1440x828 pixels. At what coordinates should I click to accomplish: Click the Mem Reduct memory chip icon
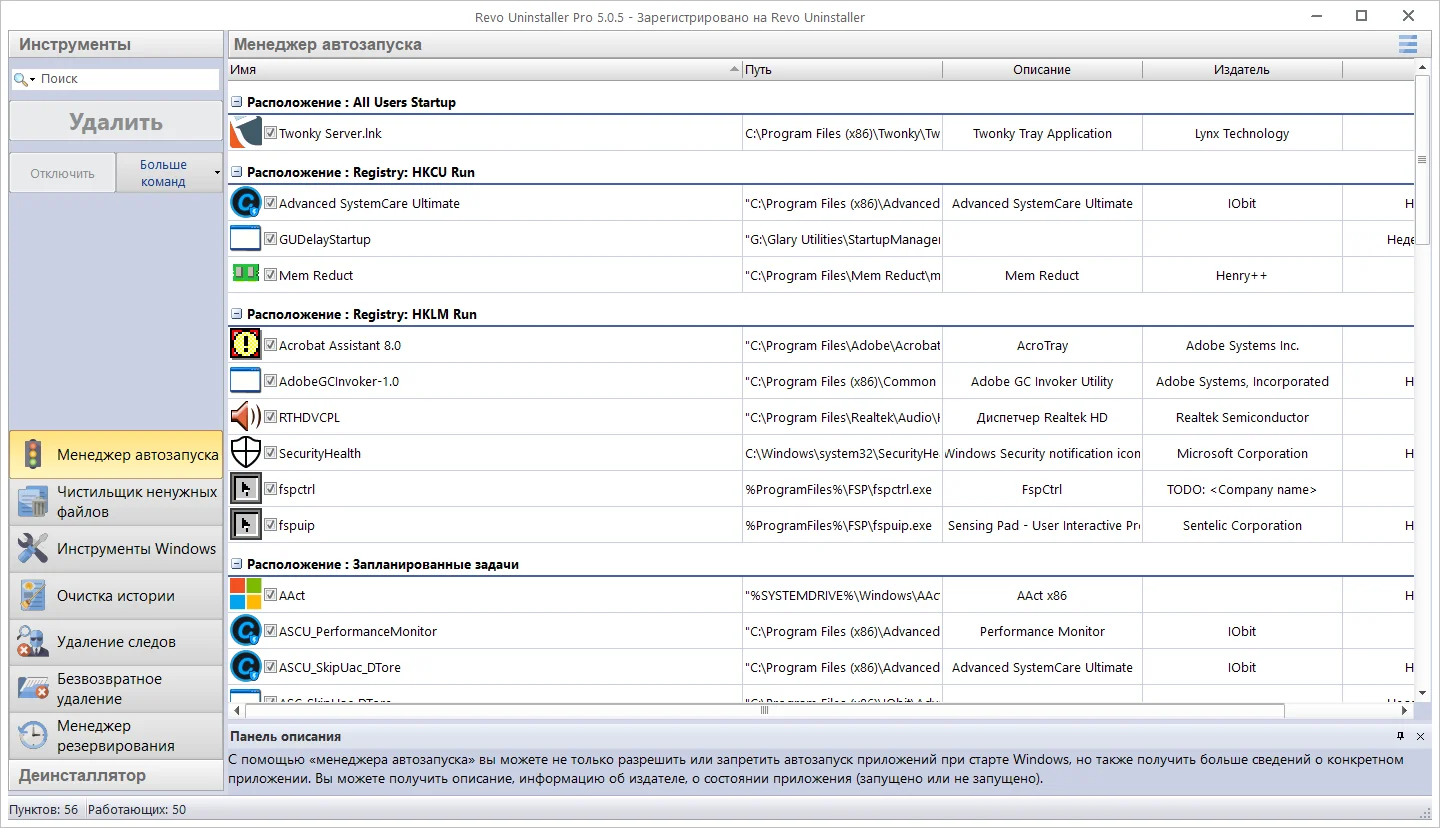pos(245,272)
